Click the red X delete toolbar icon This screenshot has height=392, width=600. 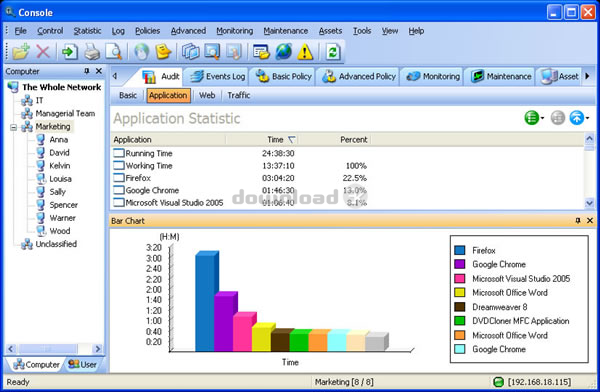coord(43,52)
